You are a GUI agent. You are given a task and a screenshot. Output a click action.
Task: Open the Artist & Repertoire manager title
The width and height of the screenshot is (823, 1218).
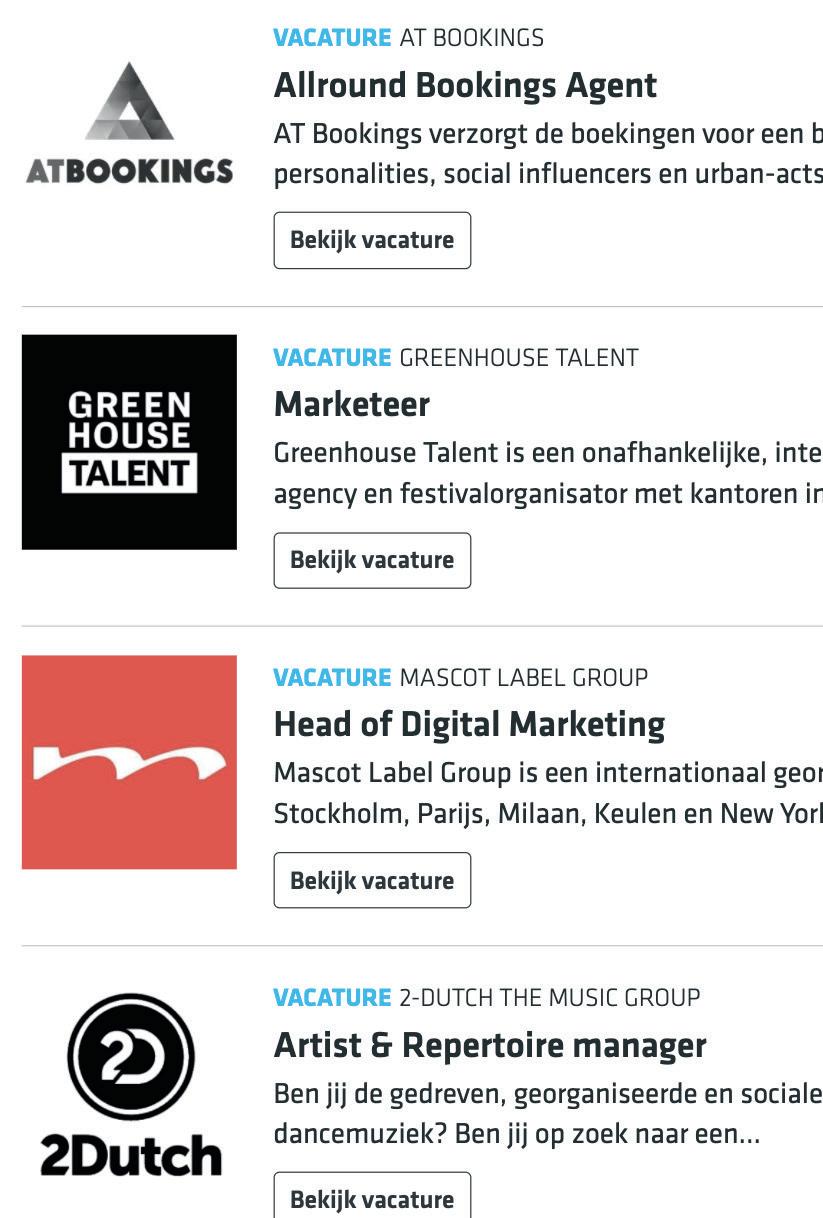point(490,1046)
